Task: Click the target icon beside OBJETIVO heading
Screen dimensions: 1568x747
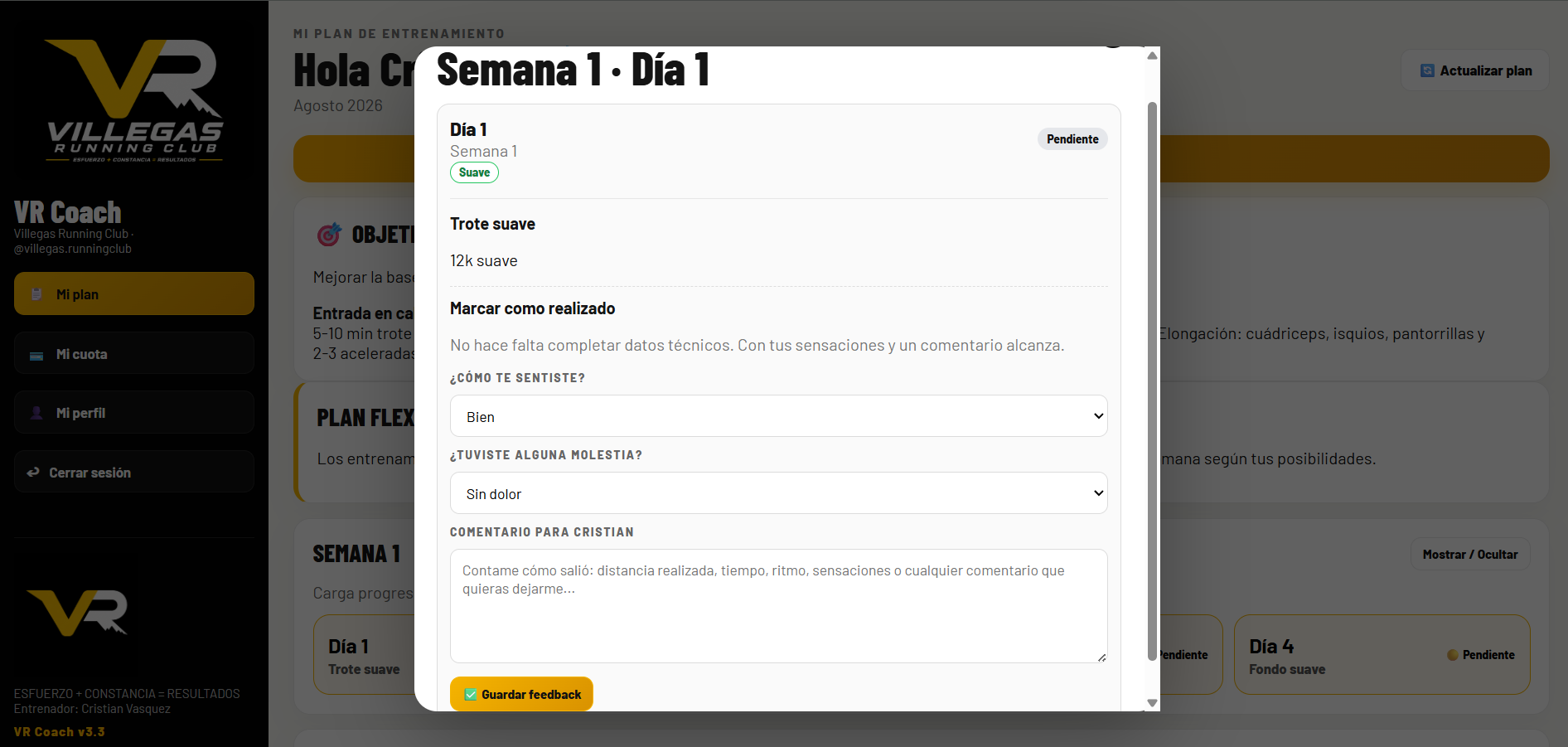Action: coord(329,235)
